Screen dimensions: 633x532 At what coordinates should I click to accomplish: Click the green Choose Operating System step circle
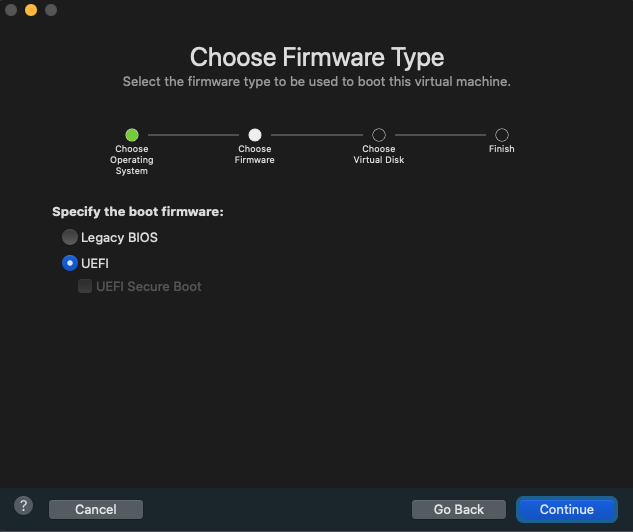click(131, 134)
